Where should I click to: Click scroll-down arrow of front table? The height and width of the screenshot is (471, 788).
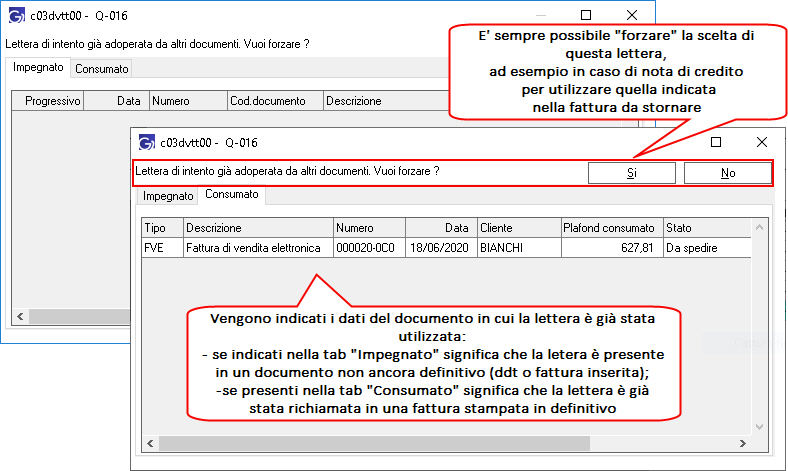(x=759, y=427)
